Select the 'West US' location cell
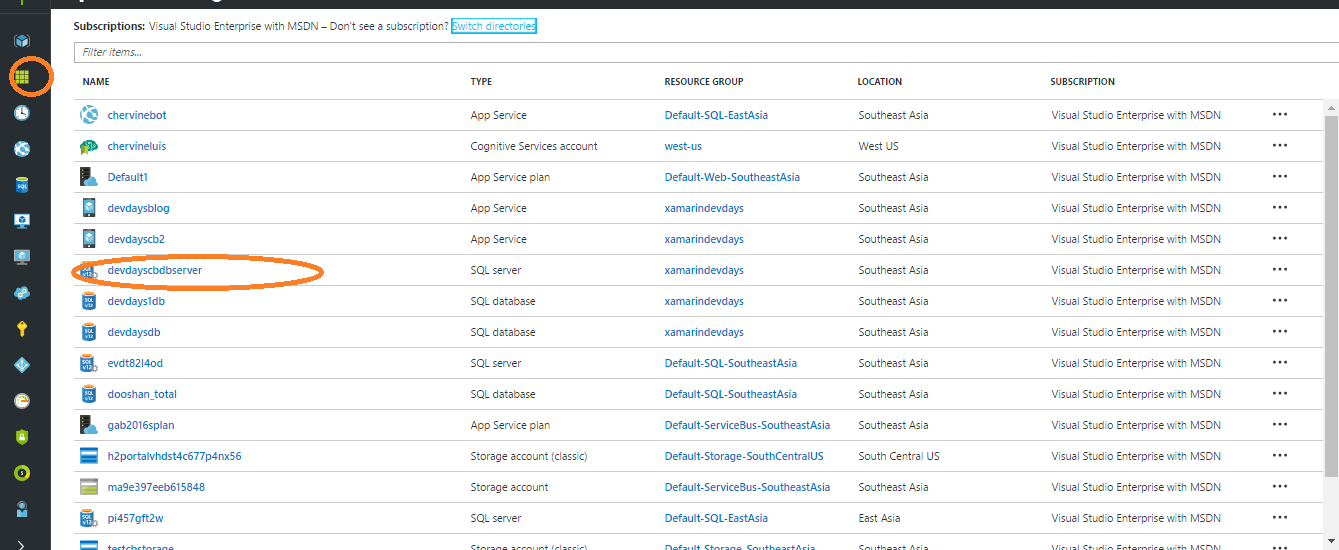This screenshot has height=550, width=1339. click(878, 146)
